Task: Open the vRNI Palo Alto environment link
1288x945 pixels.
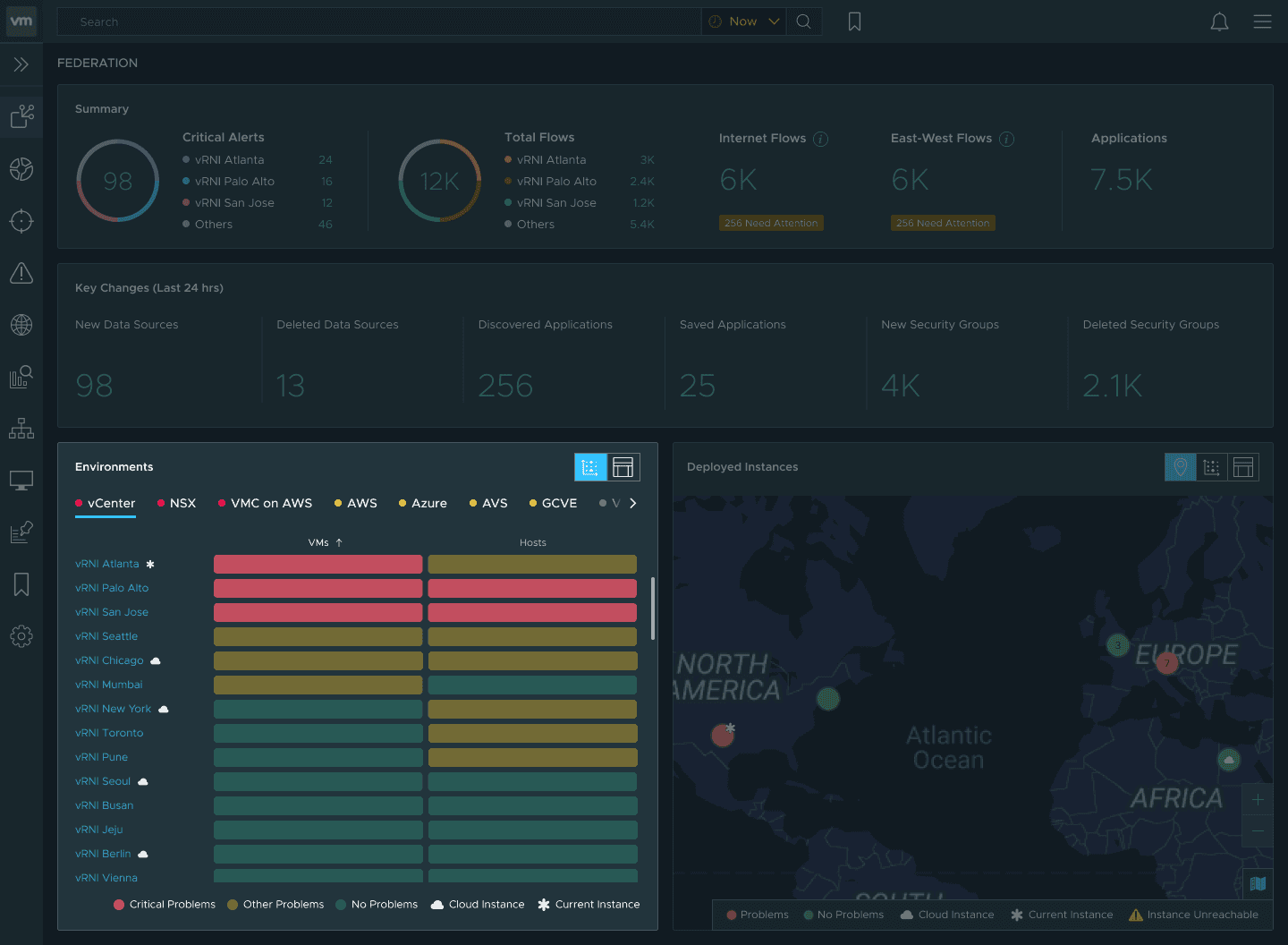Action: 112,588
